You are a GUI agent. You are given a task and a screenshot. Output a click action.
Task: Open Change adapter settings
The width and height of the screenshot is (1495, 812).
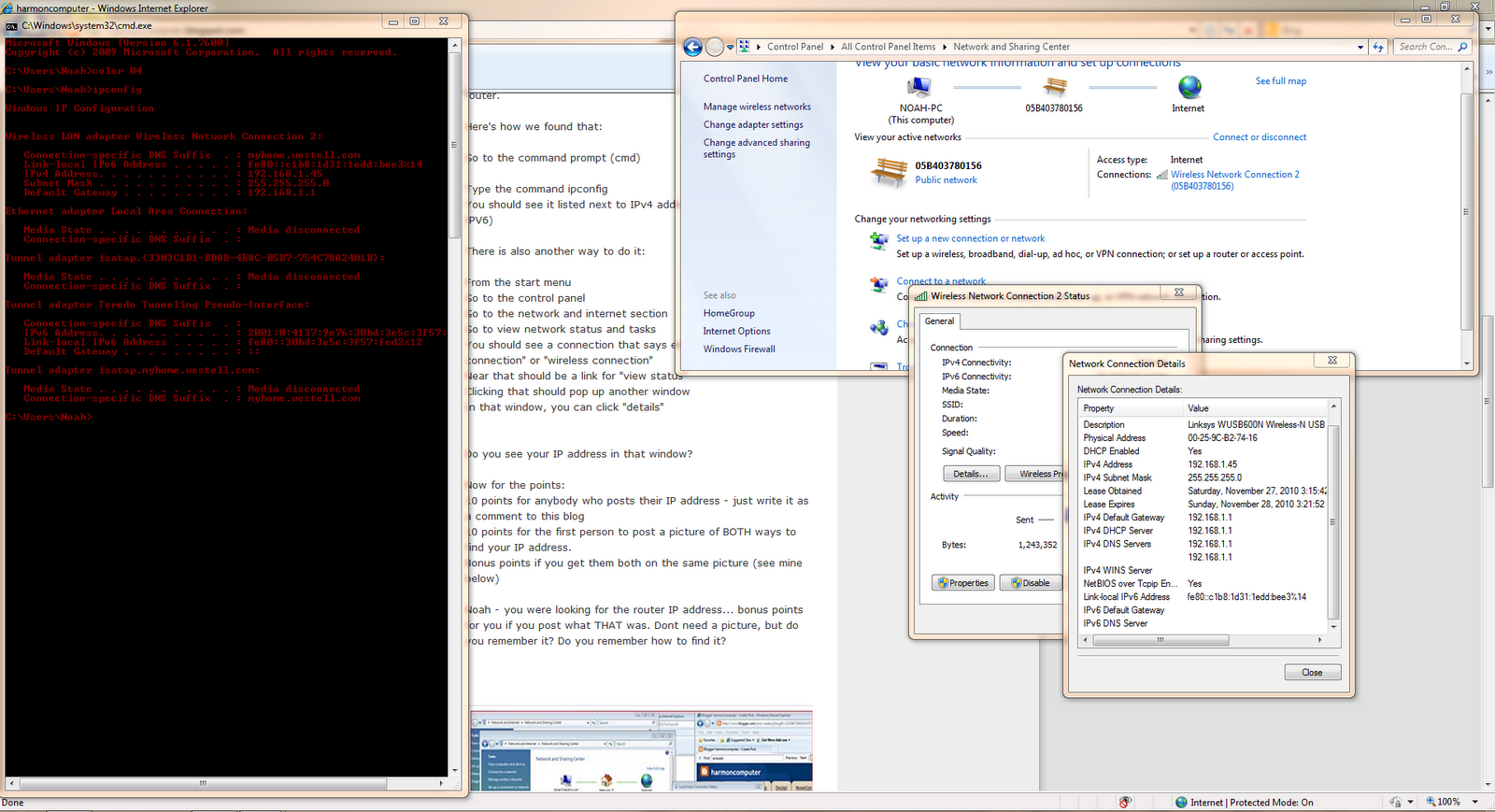click(753, 124)
